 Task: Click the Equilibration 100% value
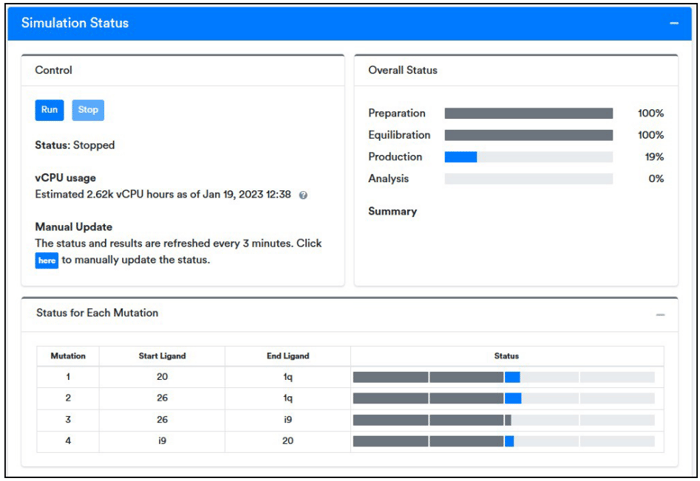(x=650, y=135)
